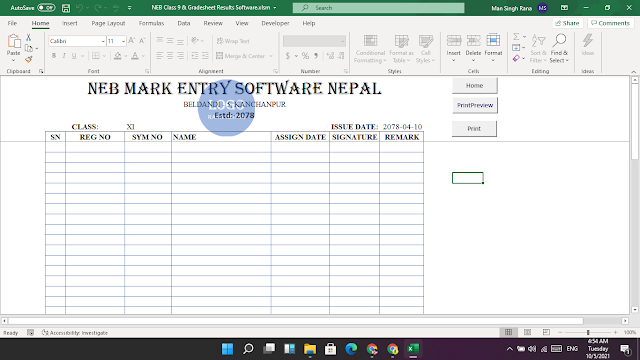Switch to the Formulas tab
640x360 pixels.
coord(151,23)
